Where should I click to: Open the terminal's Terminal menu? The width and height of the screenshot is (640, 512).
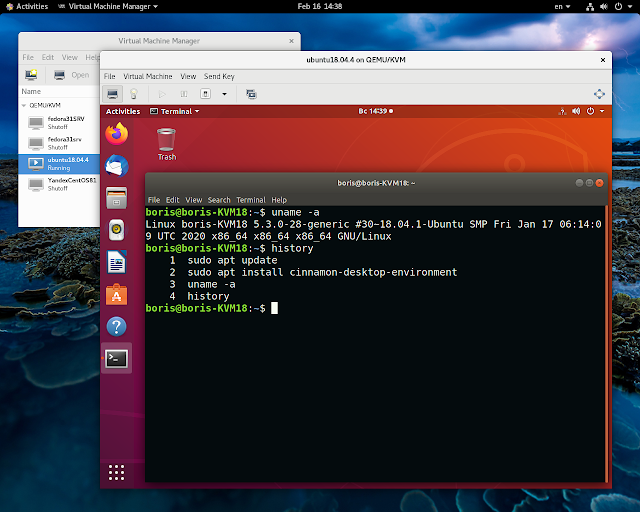pyautogui.click(x=251, y=200)
